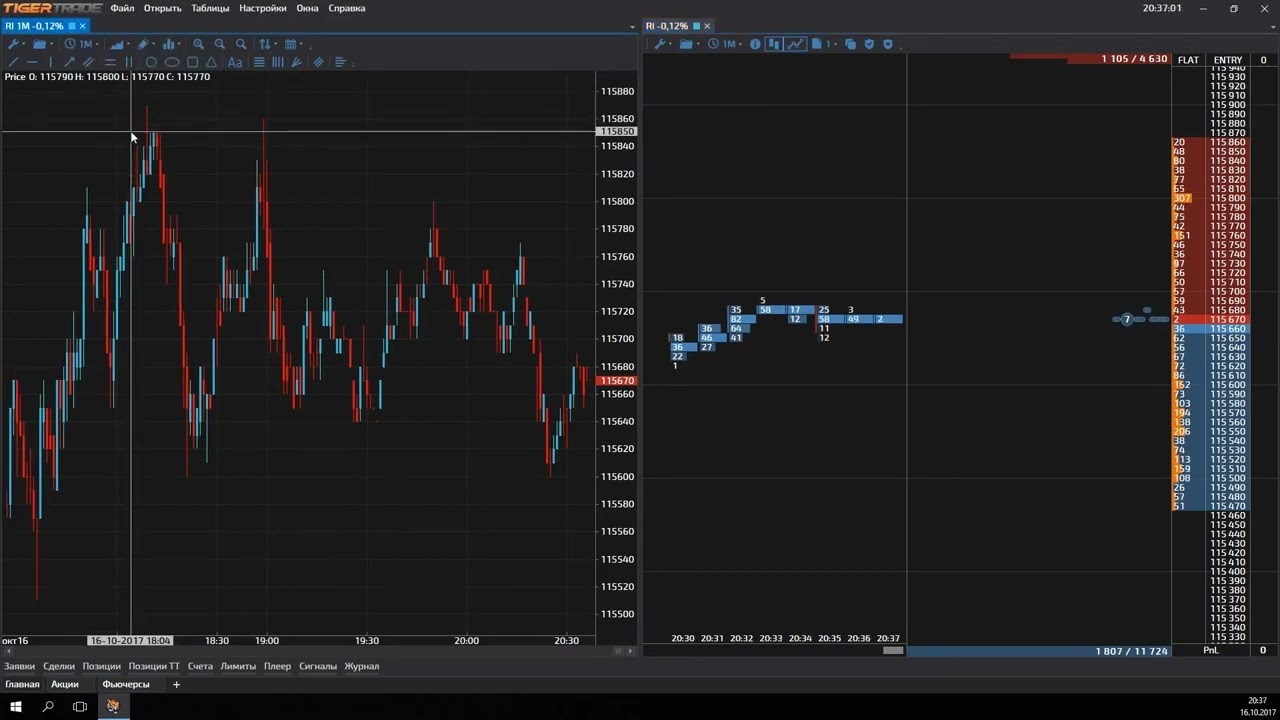The image size is (1280, 720).
Task: Toggle the cluster bars display mode
Action: point(774,44)
